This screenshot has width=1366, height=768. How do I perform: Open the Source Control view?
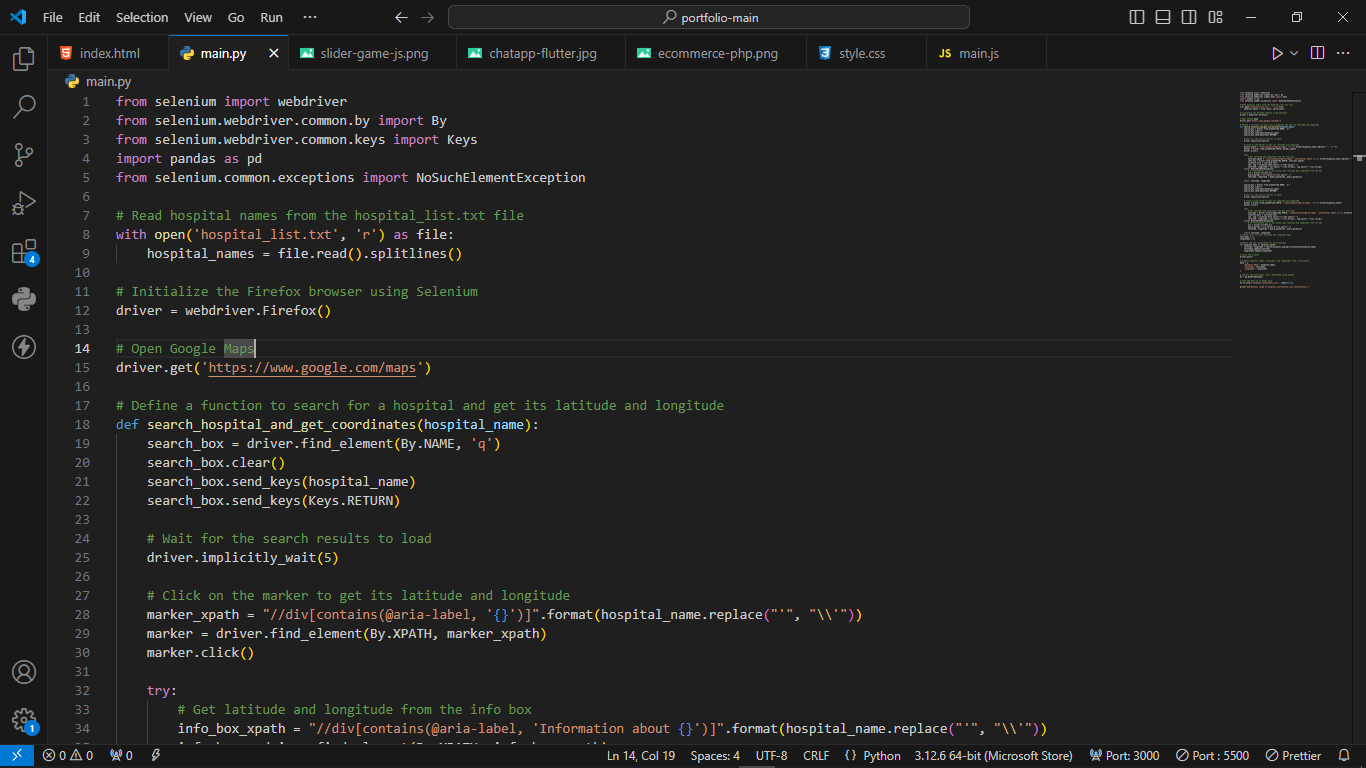point(24,155)
